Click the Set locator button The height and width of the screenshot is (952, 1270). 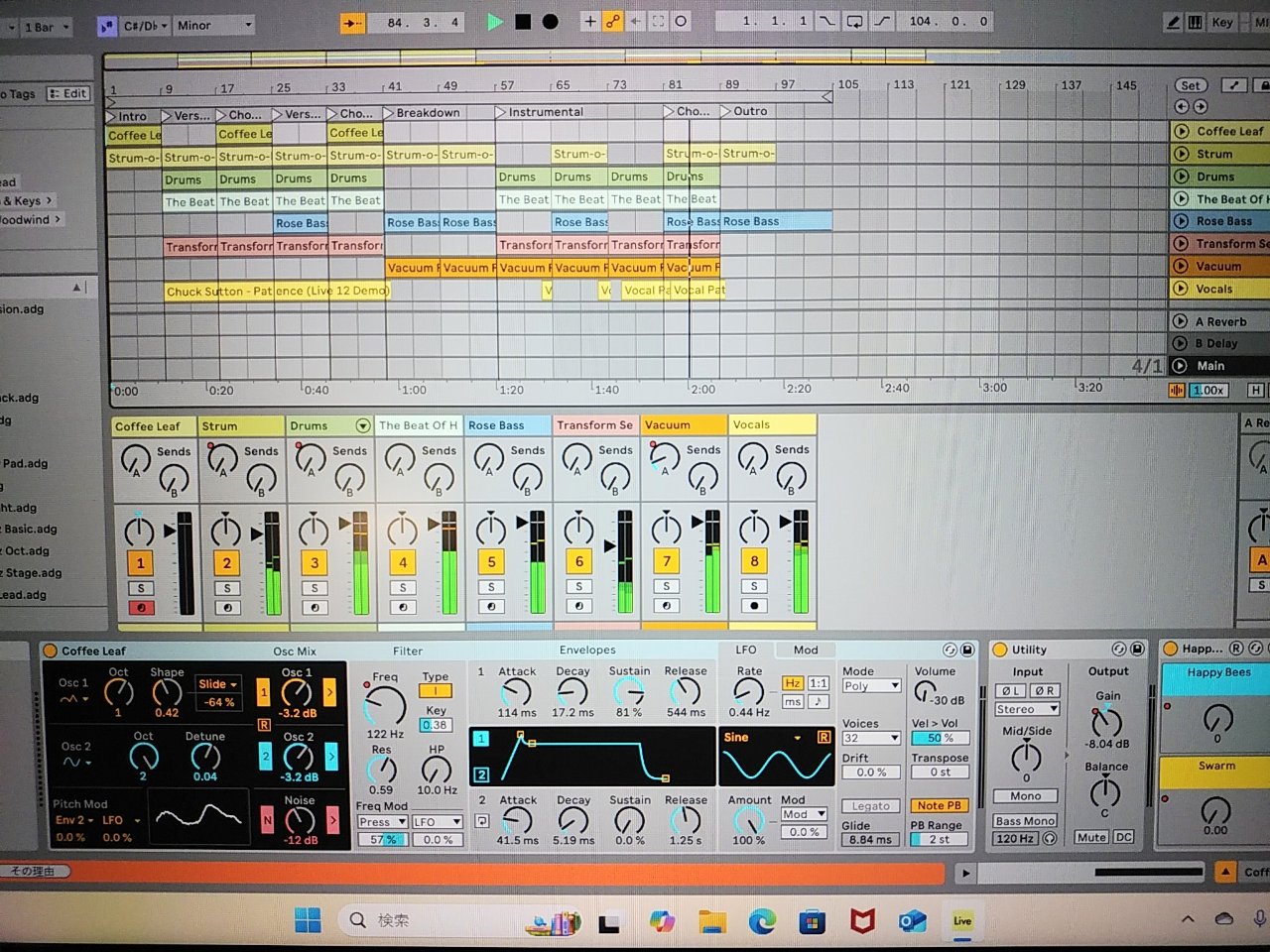coord(1191,85)
